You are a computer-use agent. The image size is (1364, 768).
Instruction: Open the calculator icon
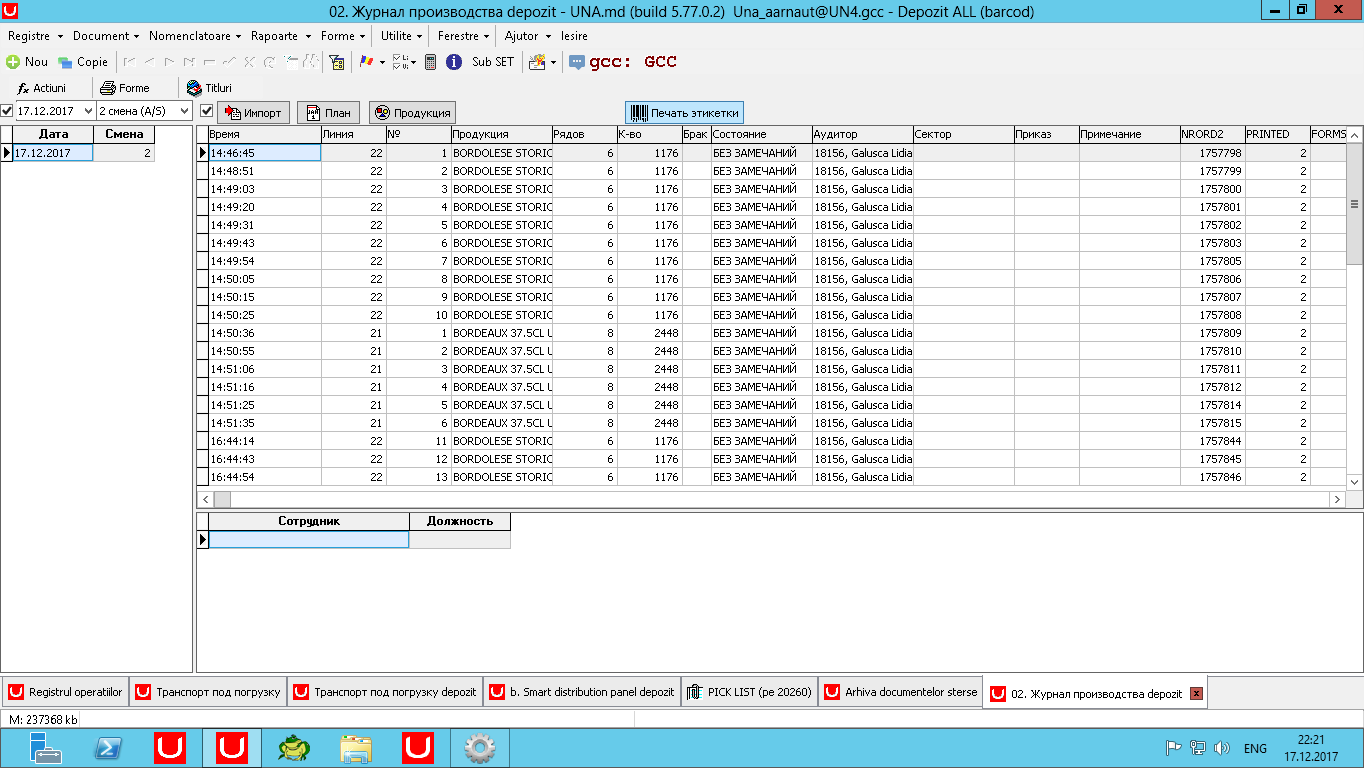point(430,62)
